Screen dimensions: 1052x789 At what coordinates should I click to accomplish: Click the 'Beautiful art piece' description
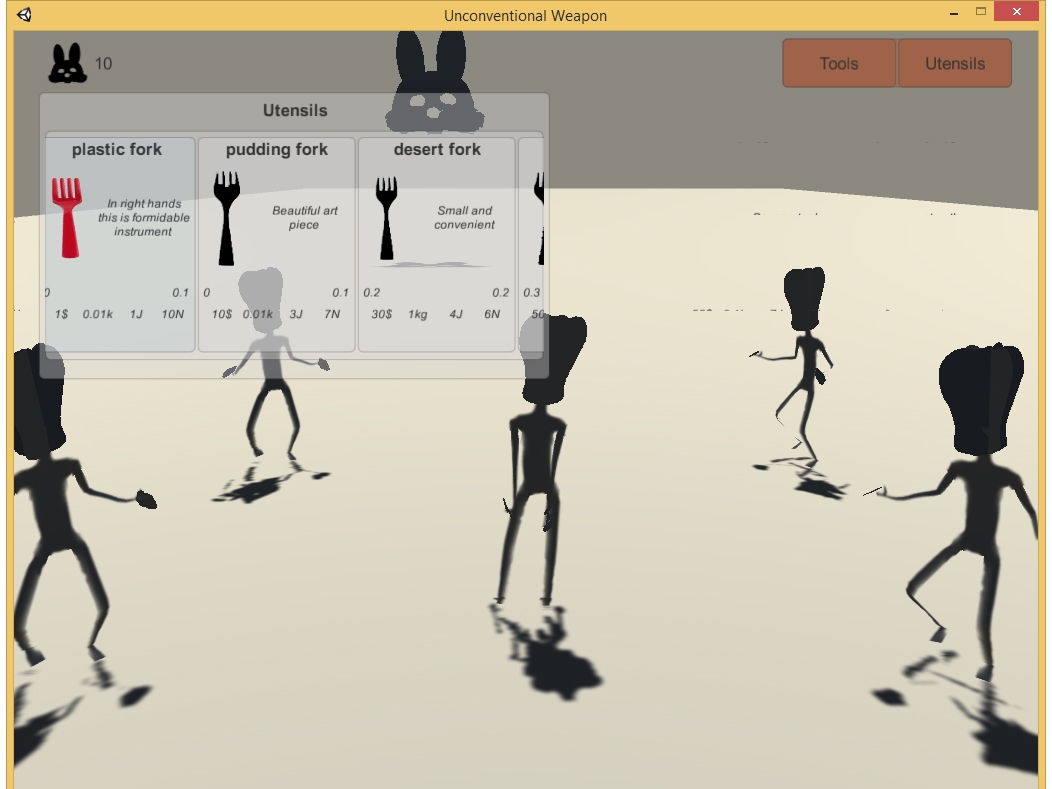pyautogui.click(x=304, y=217)
